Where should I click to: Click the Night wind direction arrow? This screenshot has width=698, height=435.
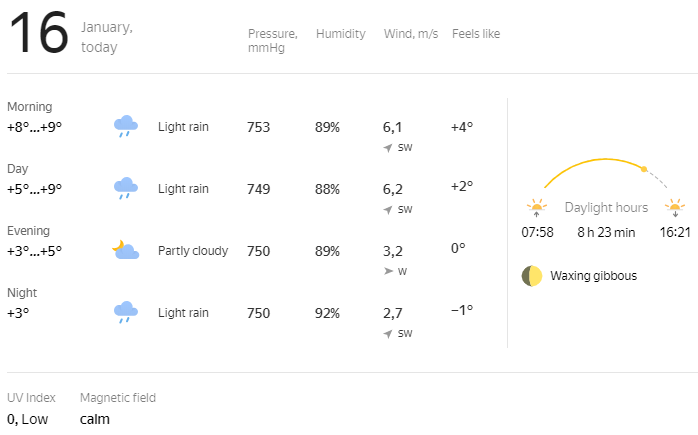click(x=388, y=334)
